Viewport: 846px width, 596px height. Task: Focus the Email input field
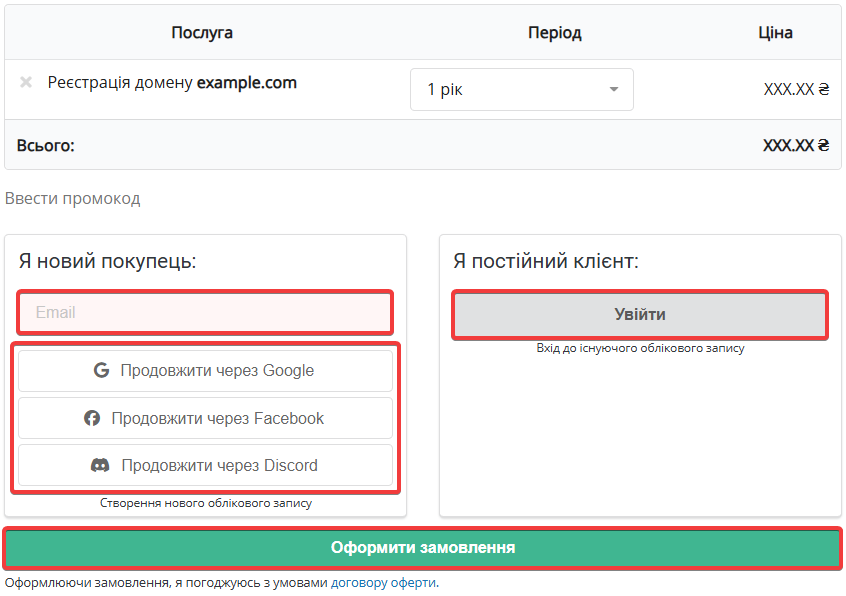(x=205, y=313)
